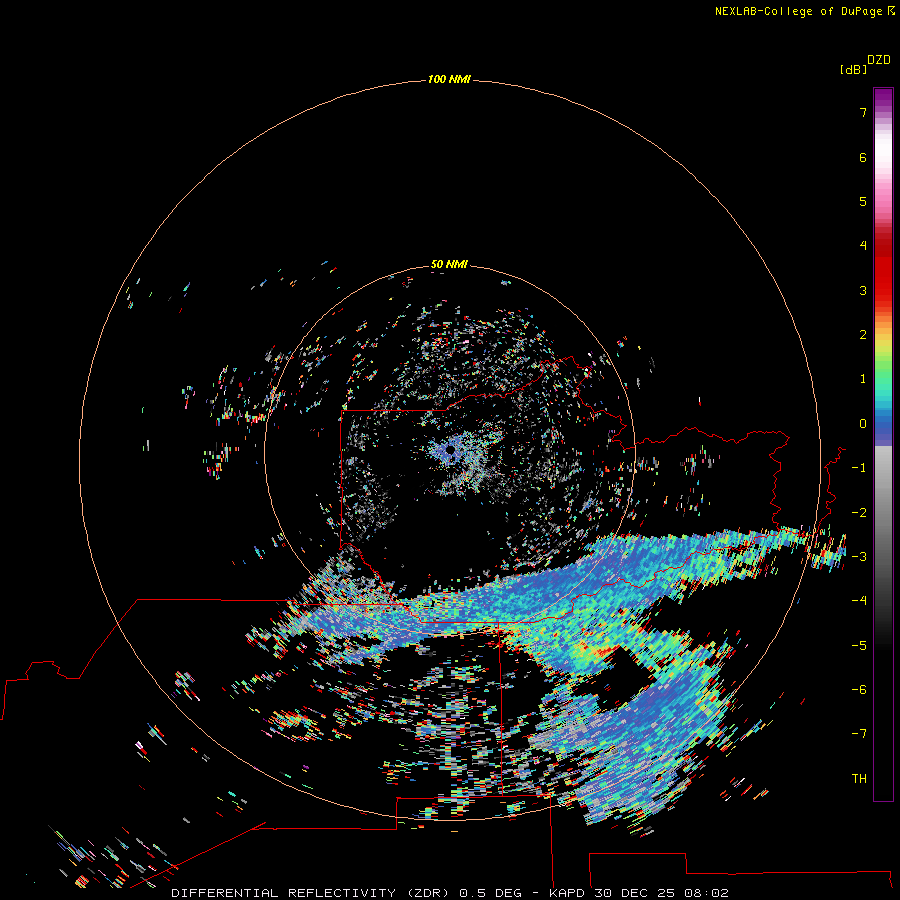Click the 0 value on the color scale
The height and width of the screenshot is (900, 900).
(x=863, y=424)
